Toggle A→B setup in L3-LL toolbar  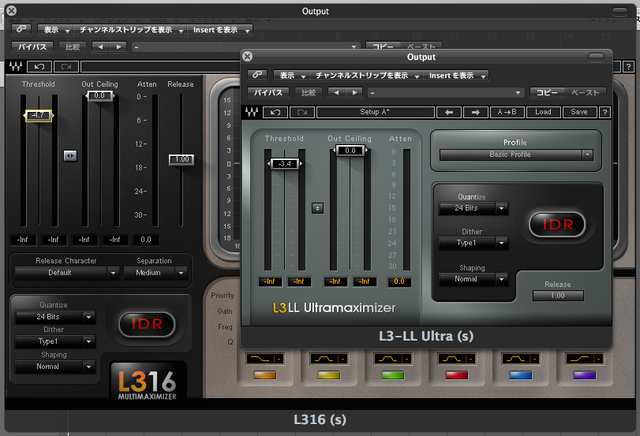click(507, 112)
